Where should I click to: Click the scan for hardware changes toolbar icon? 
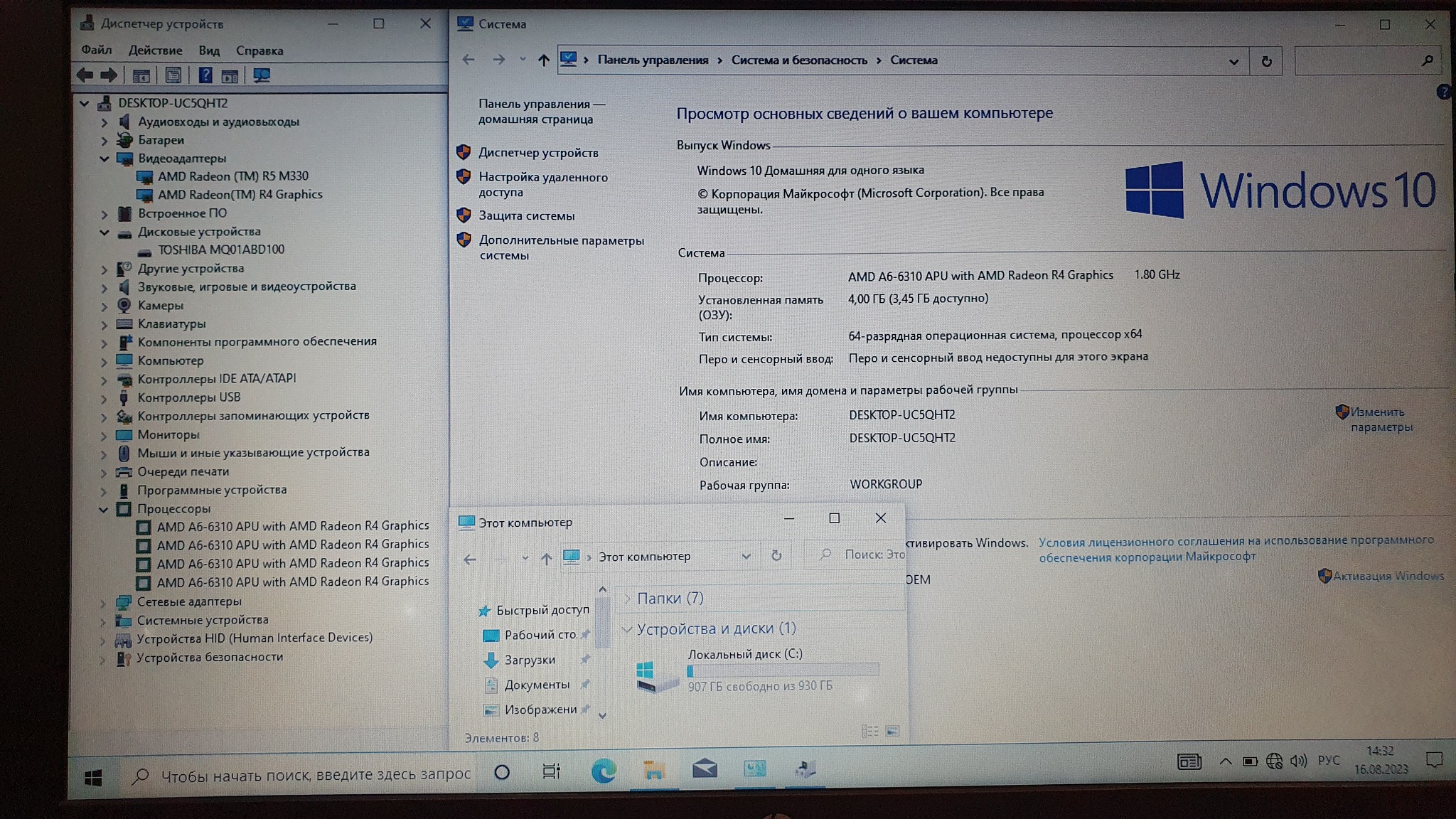262,75
